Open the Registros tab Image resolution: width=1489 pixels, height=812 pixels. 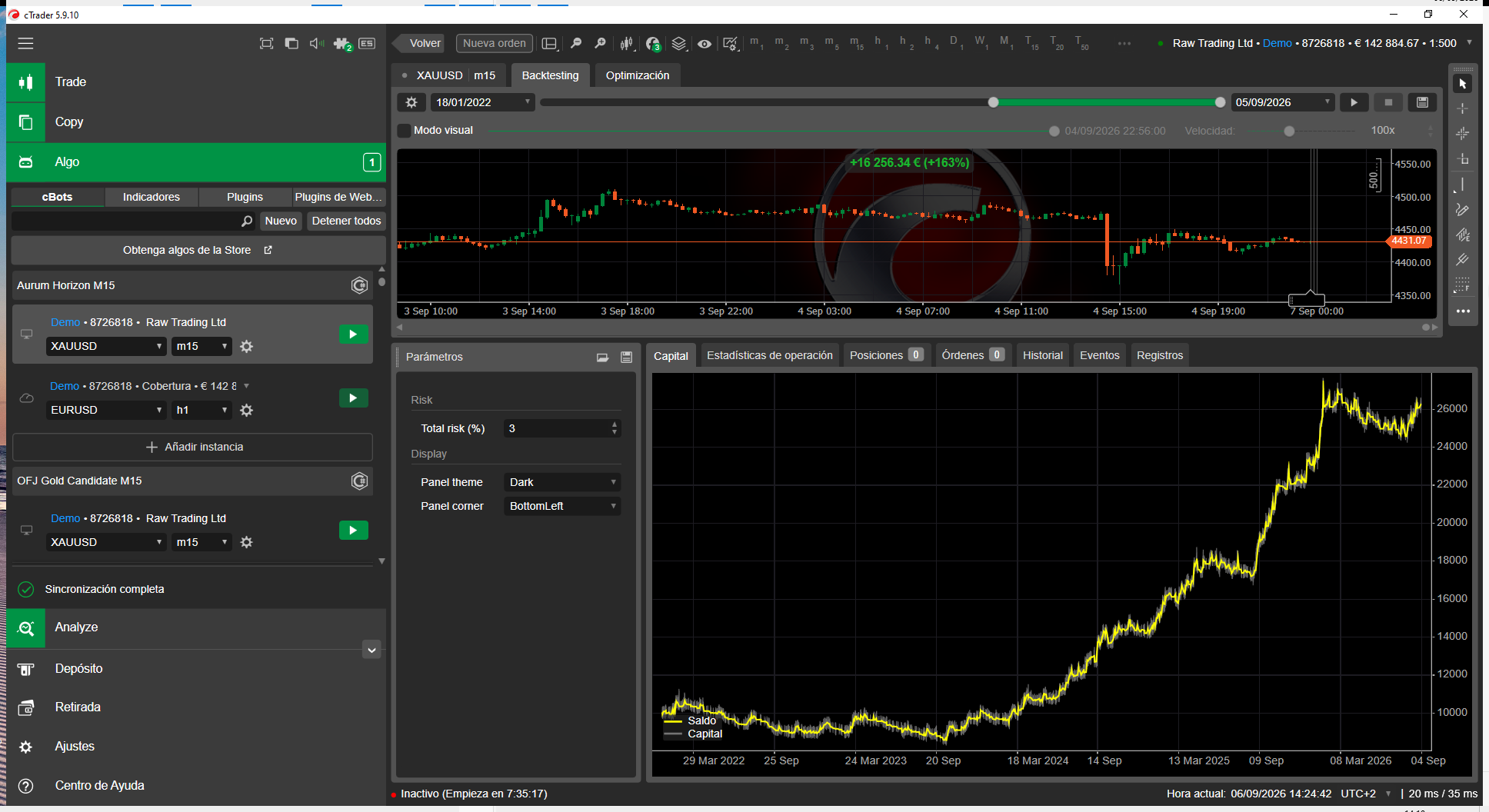pos(1160,355)
